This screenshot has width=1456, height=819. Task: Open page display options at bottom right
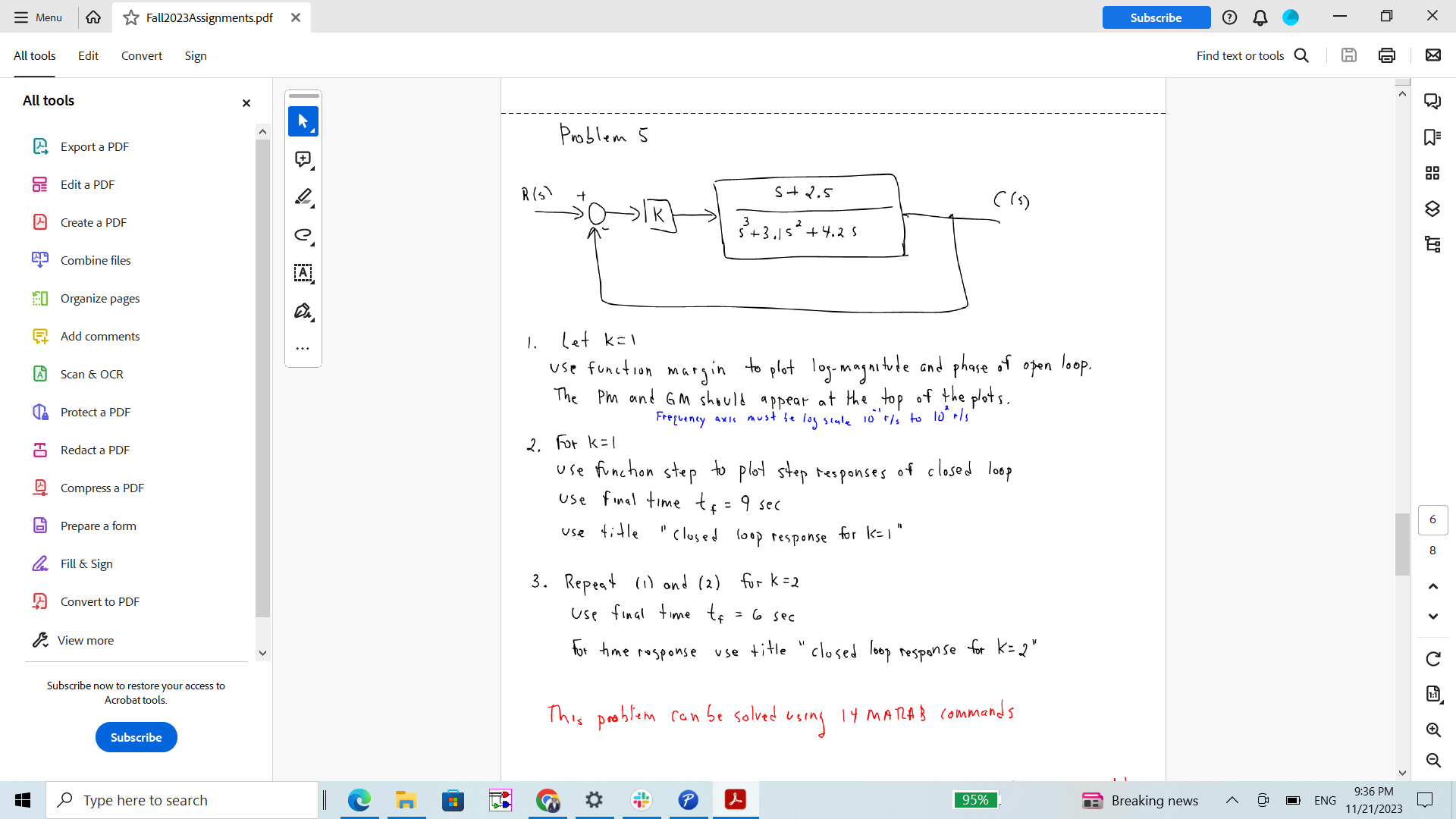1433,694
